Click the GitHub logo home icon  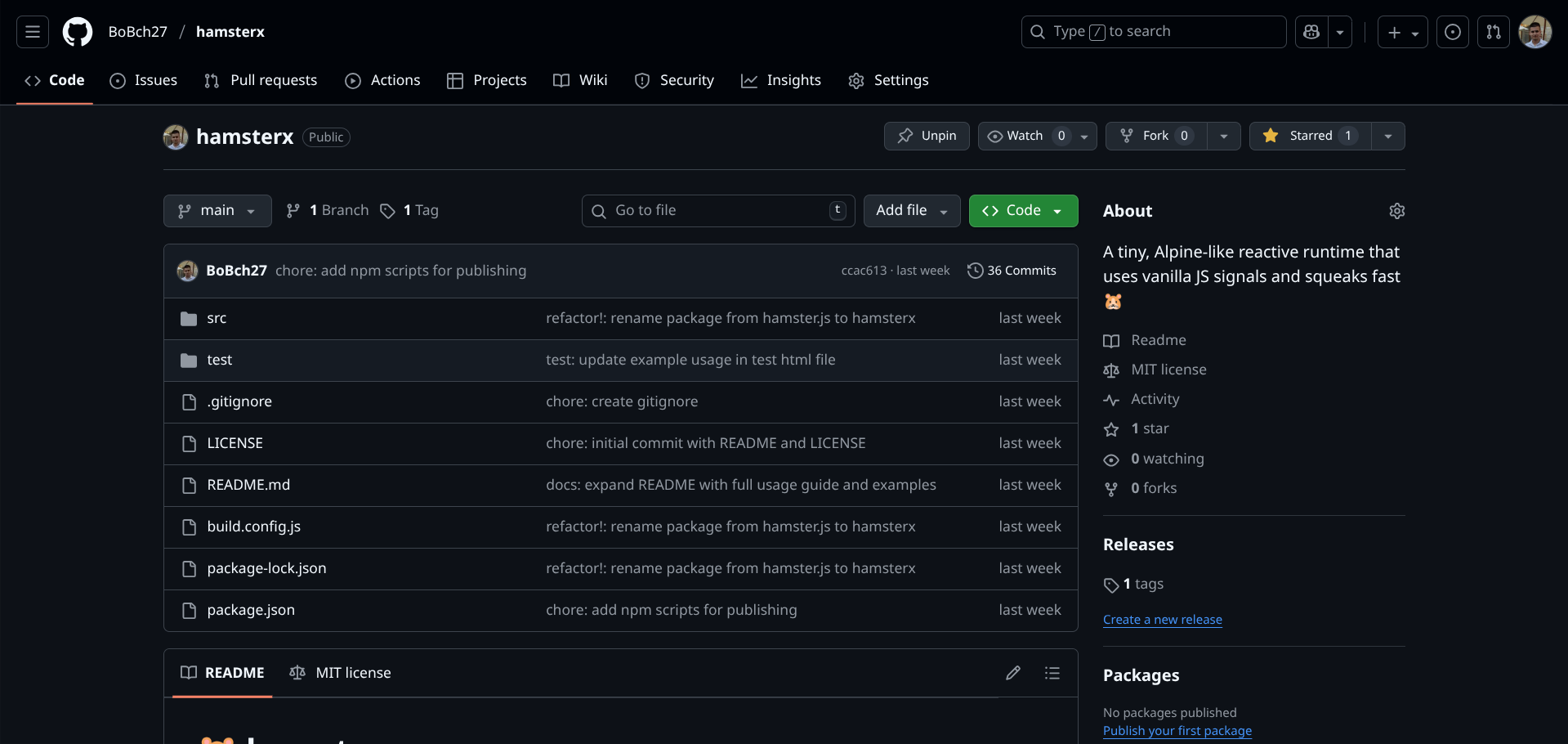click(78, 32)
